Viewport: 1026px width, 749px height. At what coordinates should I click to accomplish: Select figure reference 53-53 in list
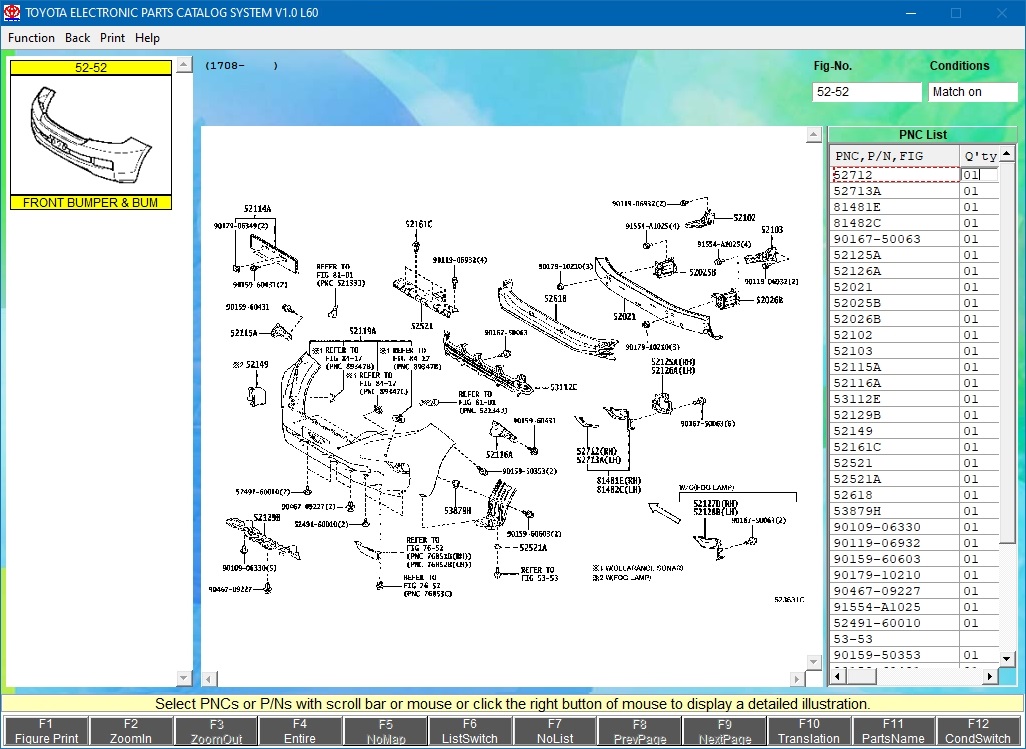coord(895,639)
